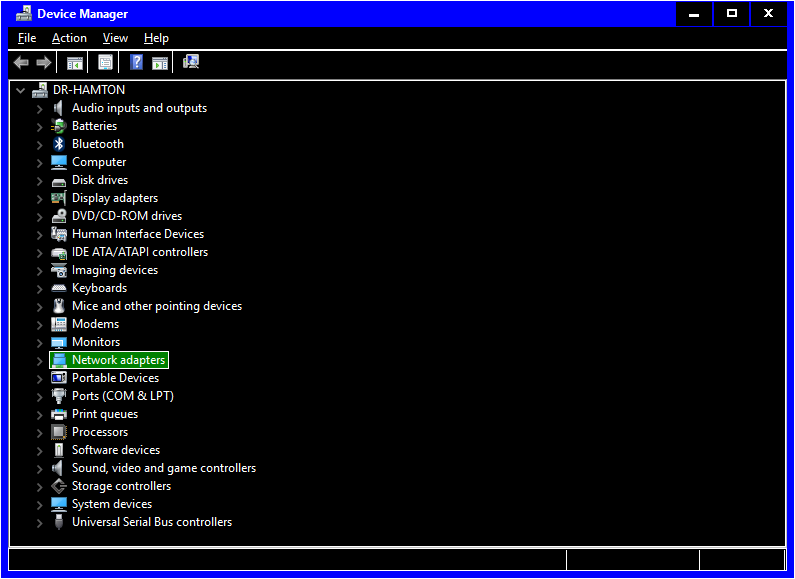Click the Human Interface Devices icon

pos(59,234)
